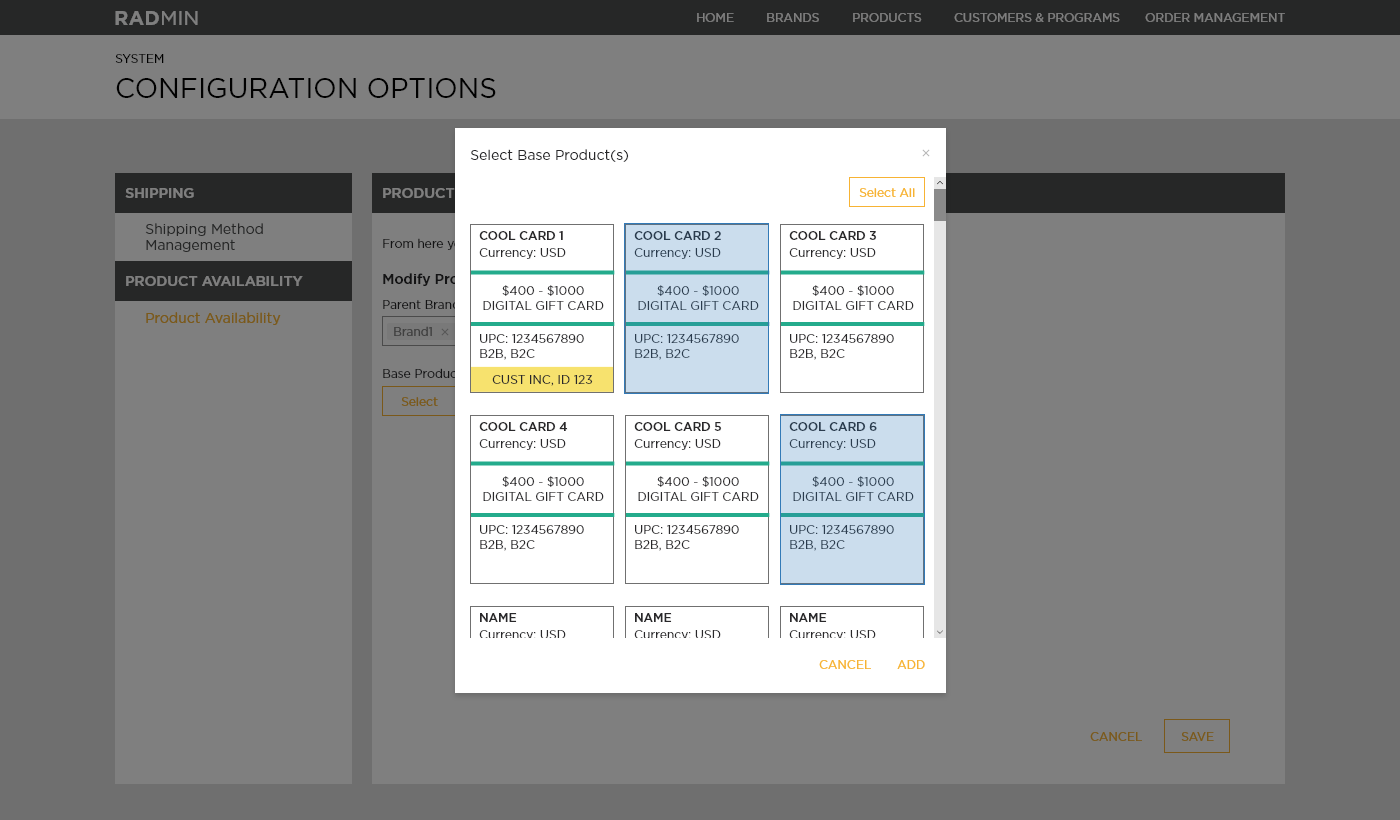Click the RADMIN logo in the header
This screenshot has height=820, width=1400.
(x=156, y=17)
